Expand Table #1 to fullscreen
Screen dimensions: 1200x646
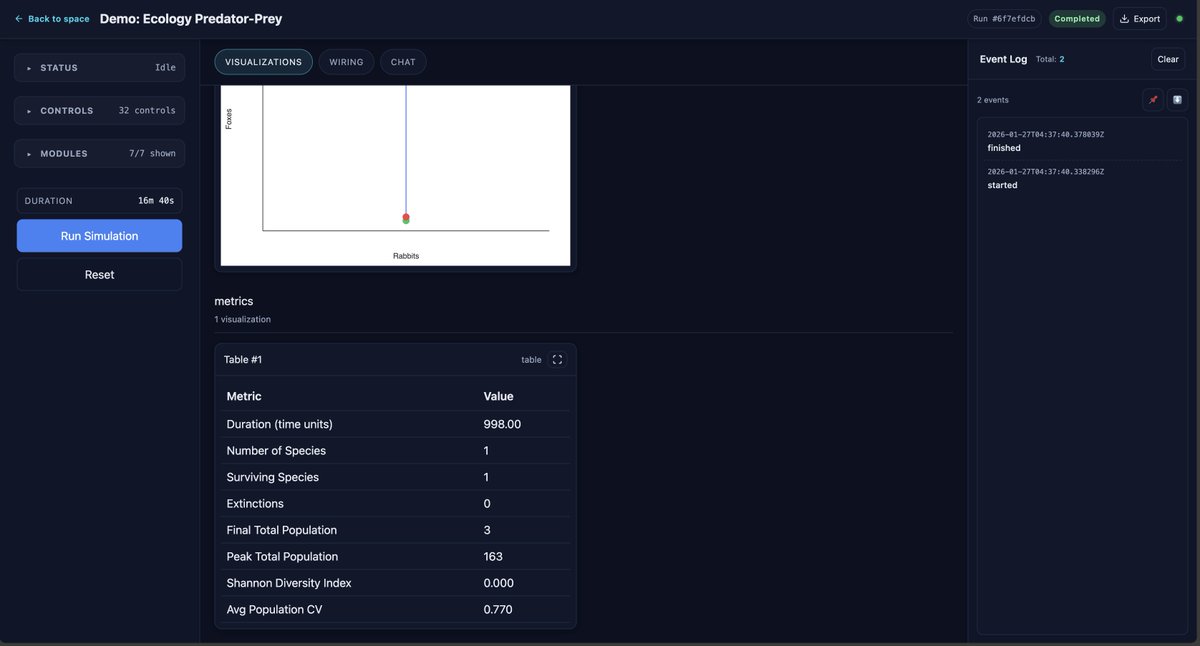(x=557, y=360)
